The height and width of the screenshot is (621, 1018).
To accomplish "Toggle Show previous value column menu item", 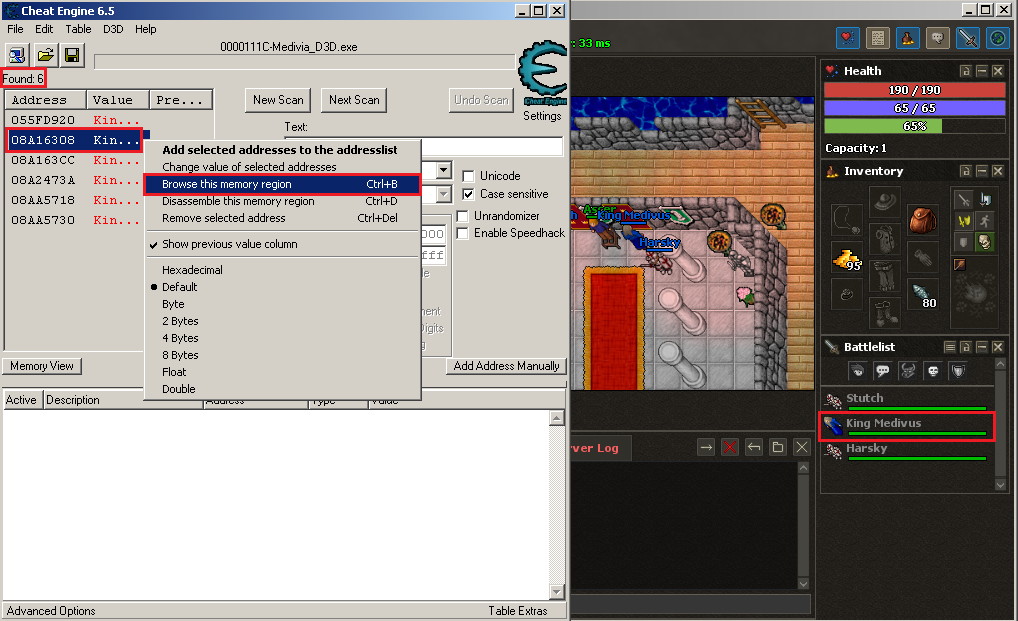I will tap(282, 244).
